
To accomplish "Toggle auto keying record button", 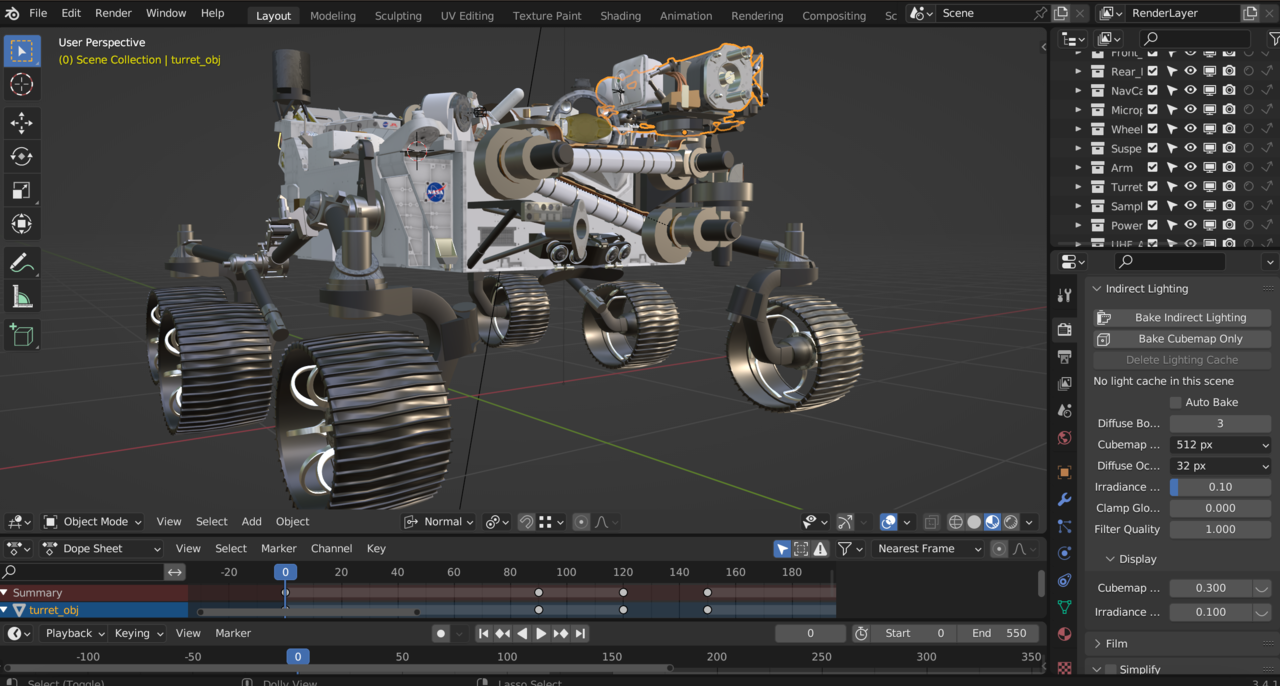I will pos(440,633).
